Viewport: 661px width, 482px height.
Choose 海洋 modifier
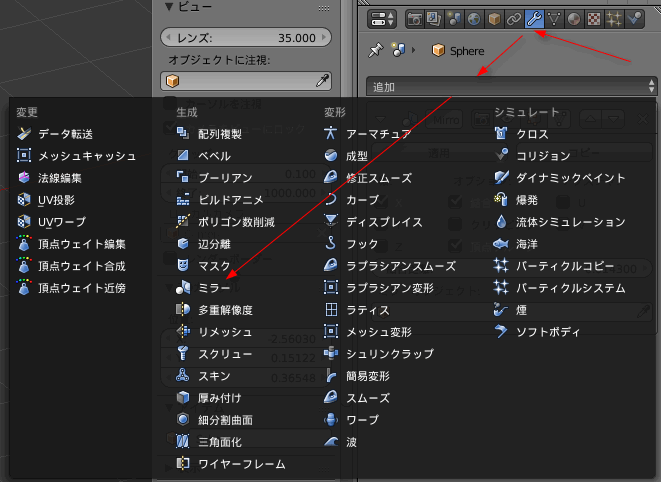516,244
